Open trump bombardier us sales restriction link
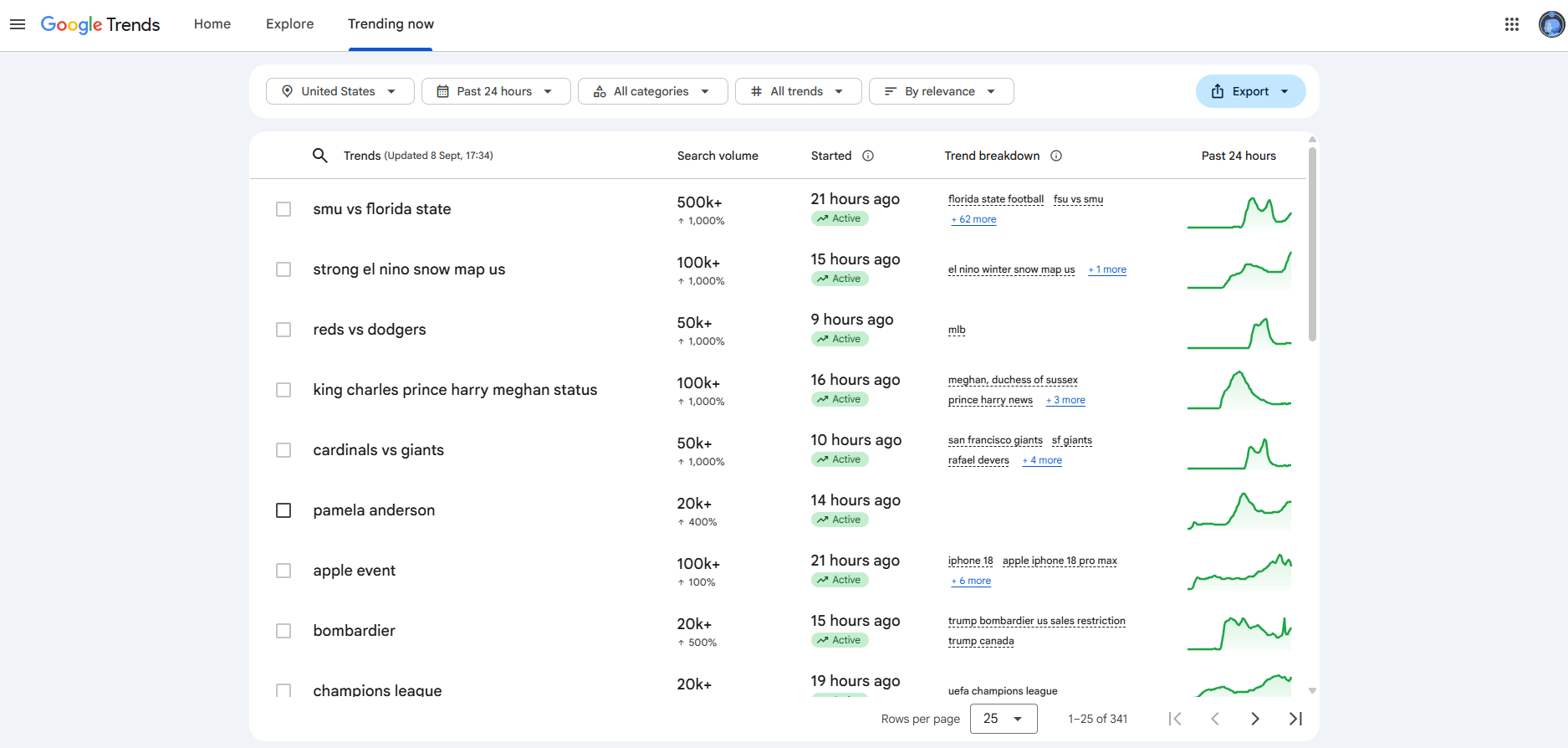Screen dimensions: 1568x748 tap(1036, 621)
